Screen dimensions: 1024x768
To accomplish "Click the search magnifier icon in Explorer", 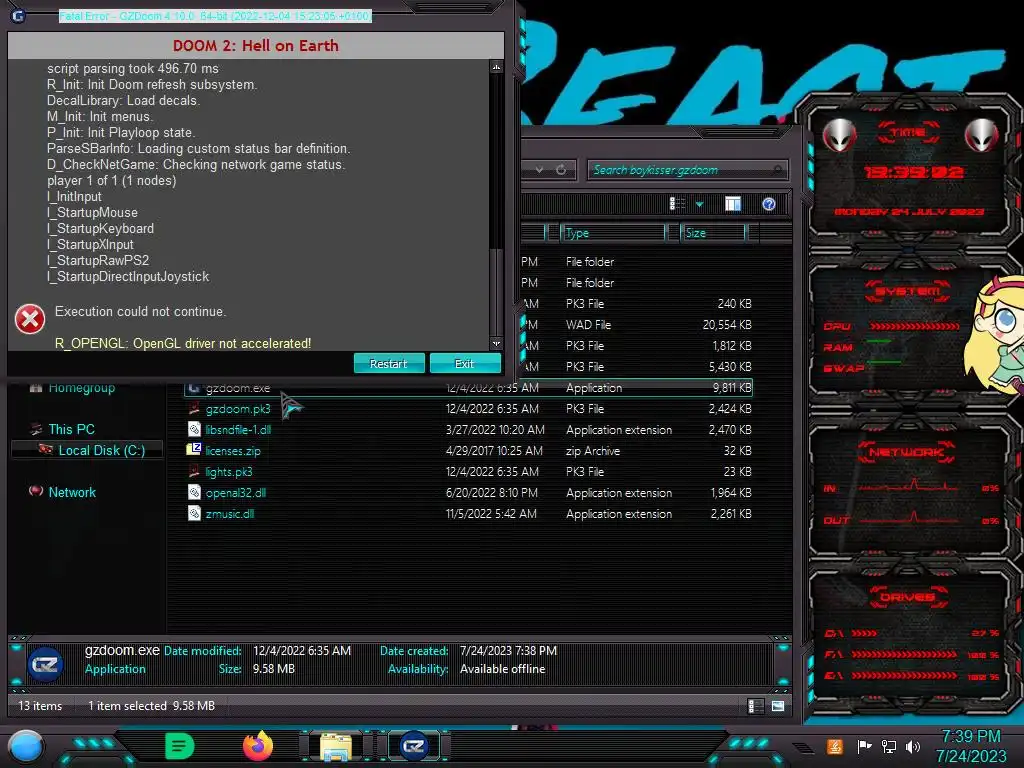I will point(777,170).
